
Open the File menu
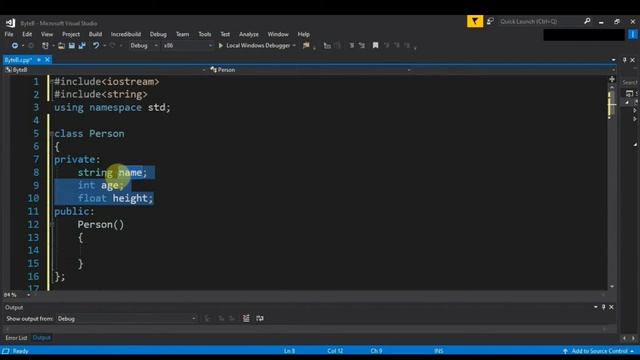click(x=9, y=34)
